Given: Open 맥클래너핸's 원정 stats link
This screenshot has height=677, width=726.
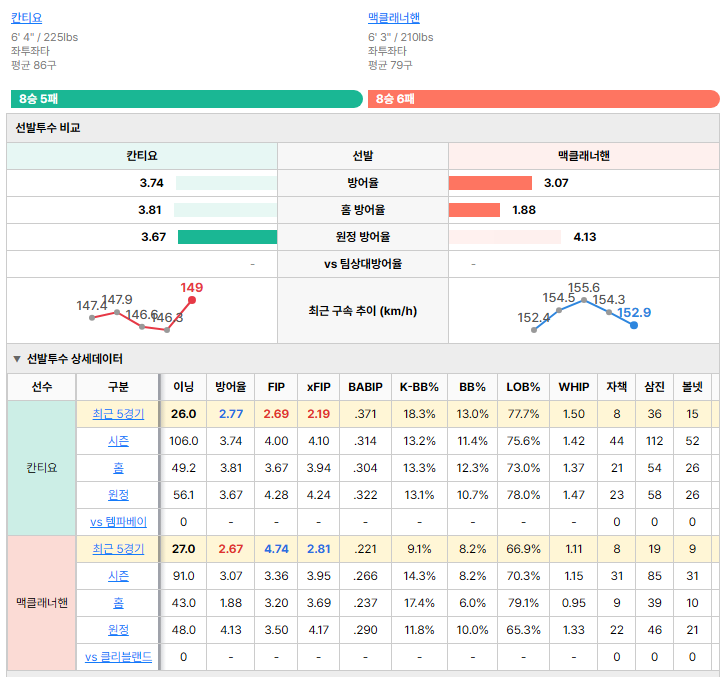Looking at the screenshot, I should (118, 630).
